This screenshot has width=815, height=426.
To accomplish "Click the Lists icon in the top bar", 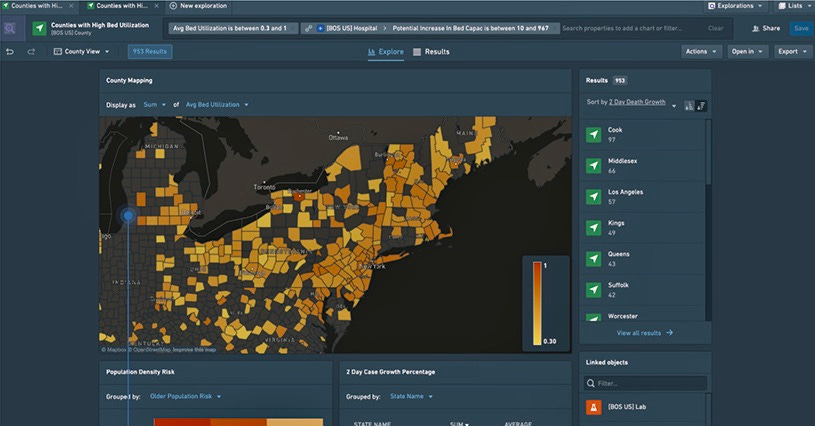I will [782, 6].
